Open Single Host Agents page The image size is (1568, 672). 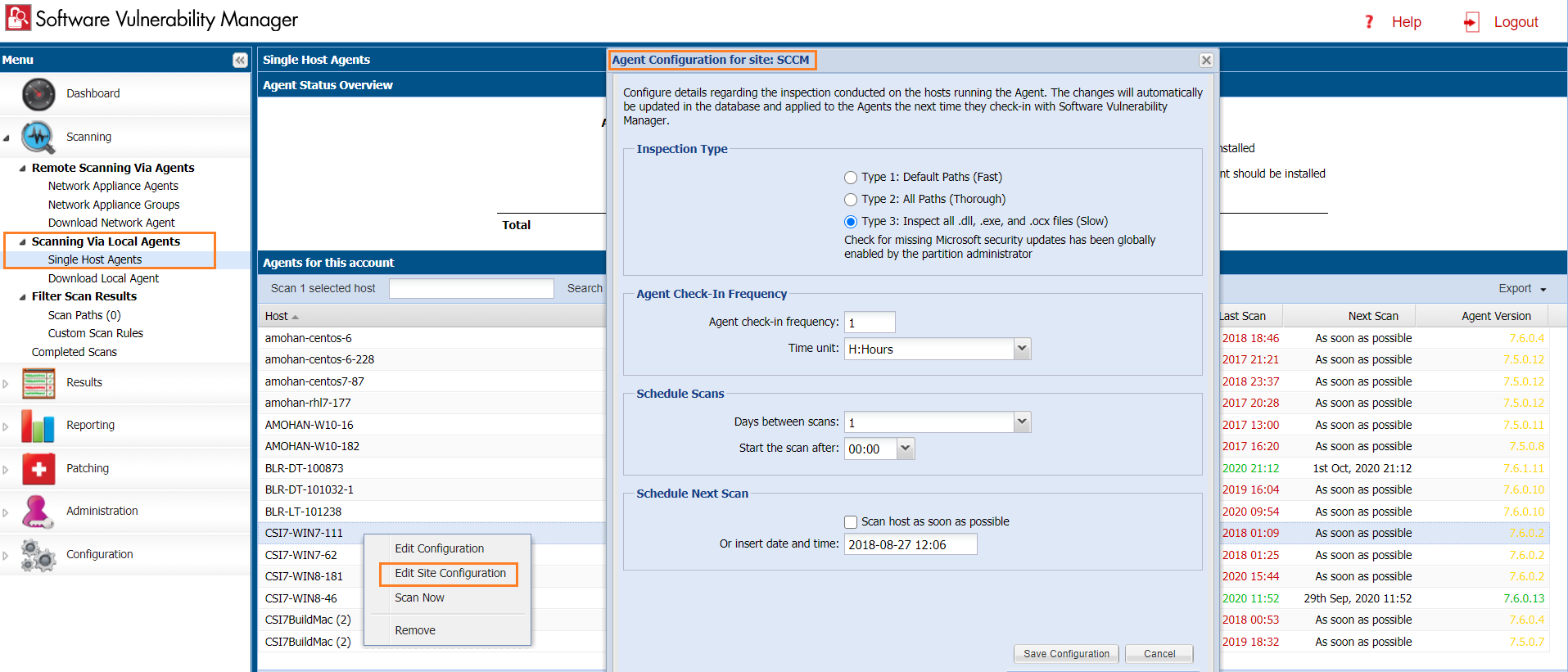95,259
